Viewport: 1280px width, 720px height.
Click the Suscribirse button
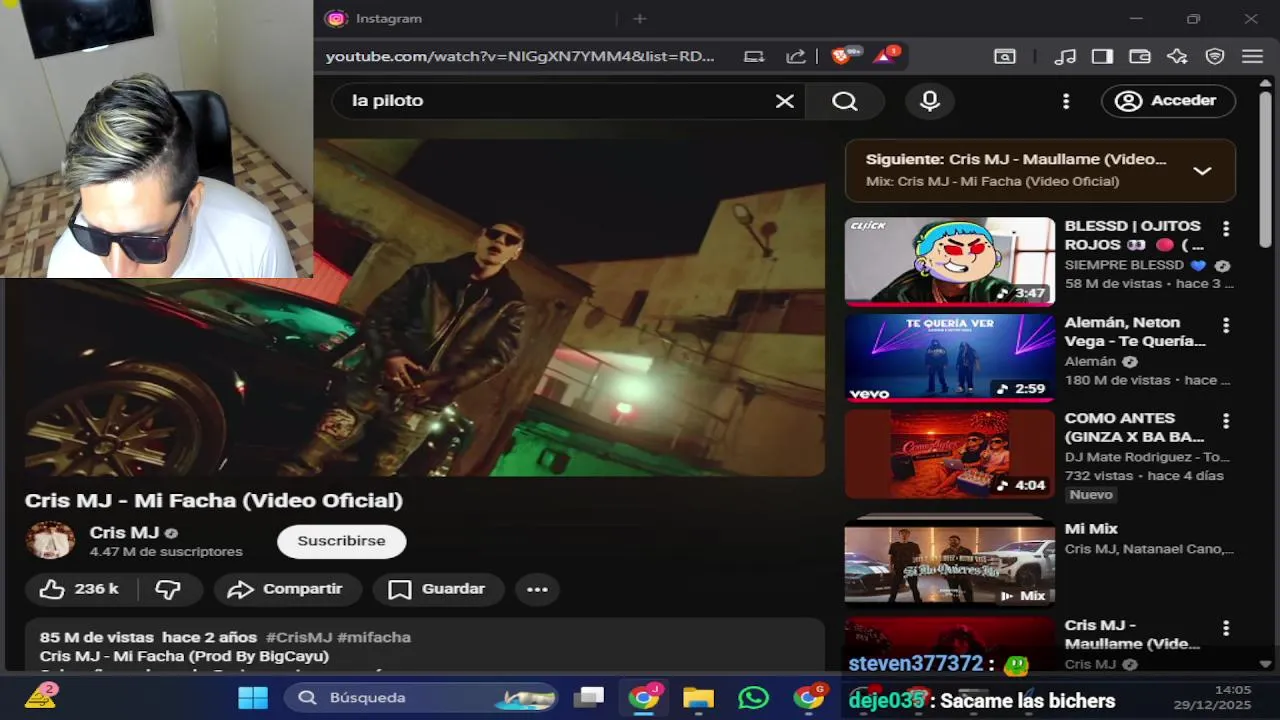point(341,541)
